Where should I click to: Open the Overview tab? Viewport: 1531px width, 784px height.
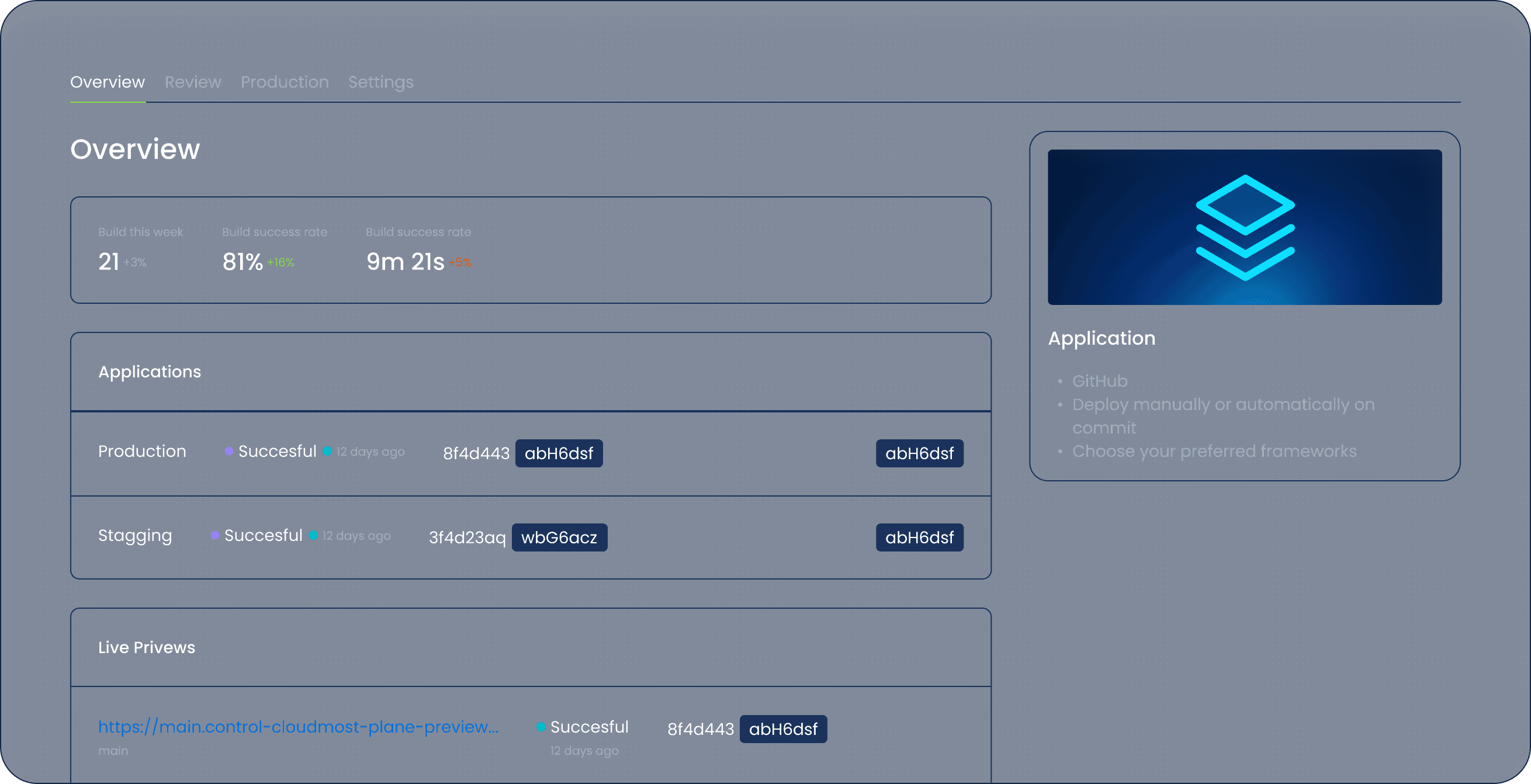pos(108,82)
